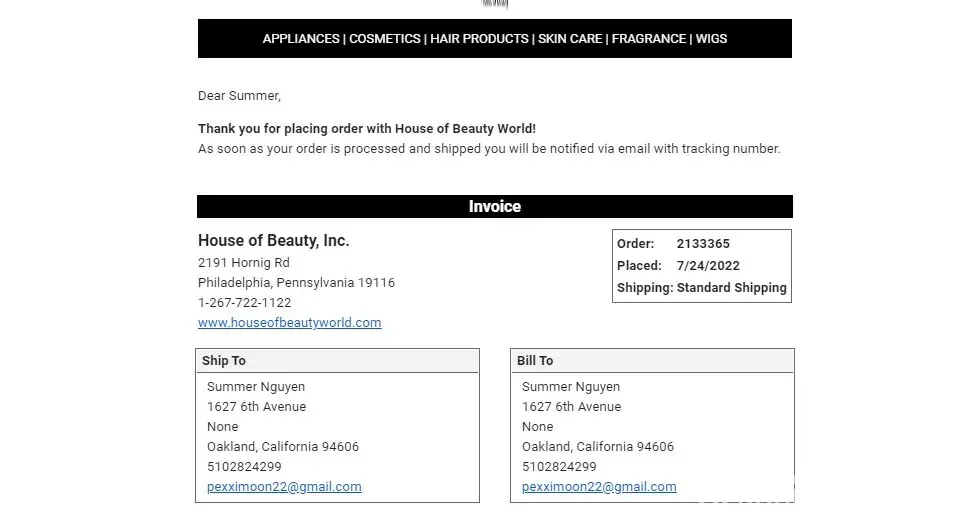Click the WIGS navigation item
The width and height of the screenshot is (957, 529).
(x=712, y=39)
